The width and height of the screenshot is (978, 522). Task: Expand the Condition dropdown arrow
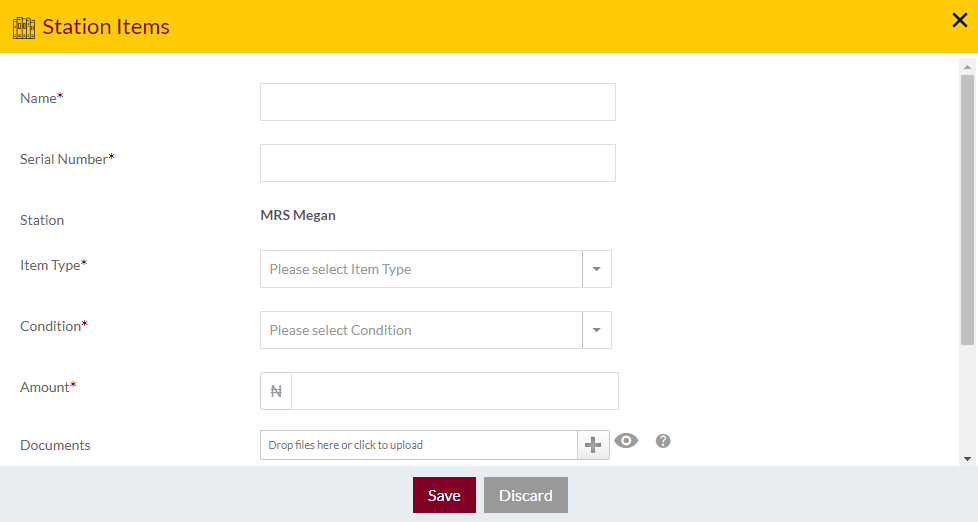tap(597, 330)
